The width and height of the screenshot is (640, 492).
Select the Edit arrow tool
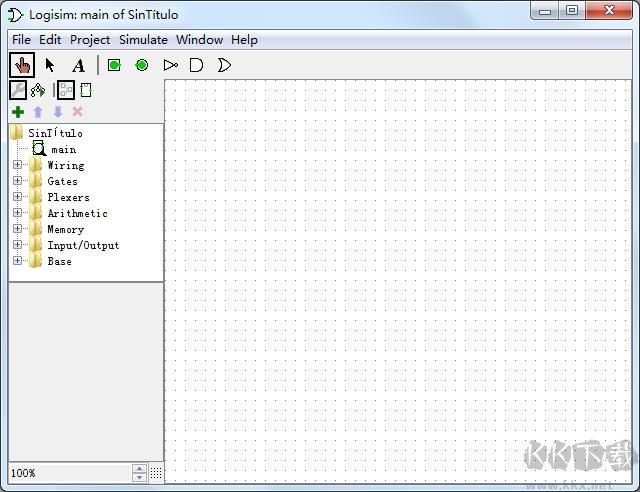click(50, 65)
